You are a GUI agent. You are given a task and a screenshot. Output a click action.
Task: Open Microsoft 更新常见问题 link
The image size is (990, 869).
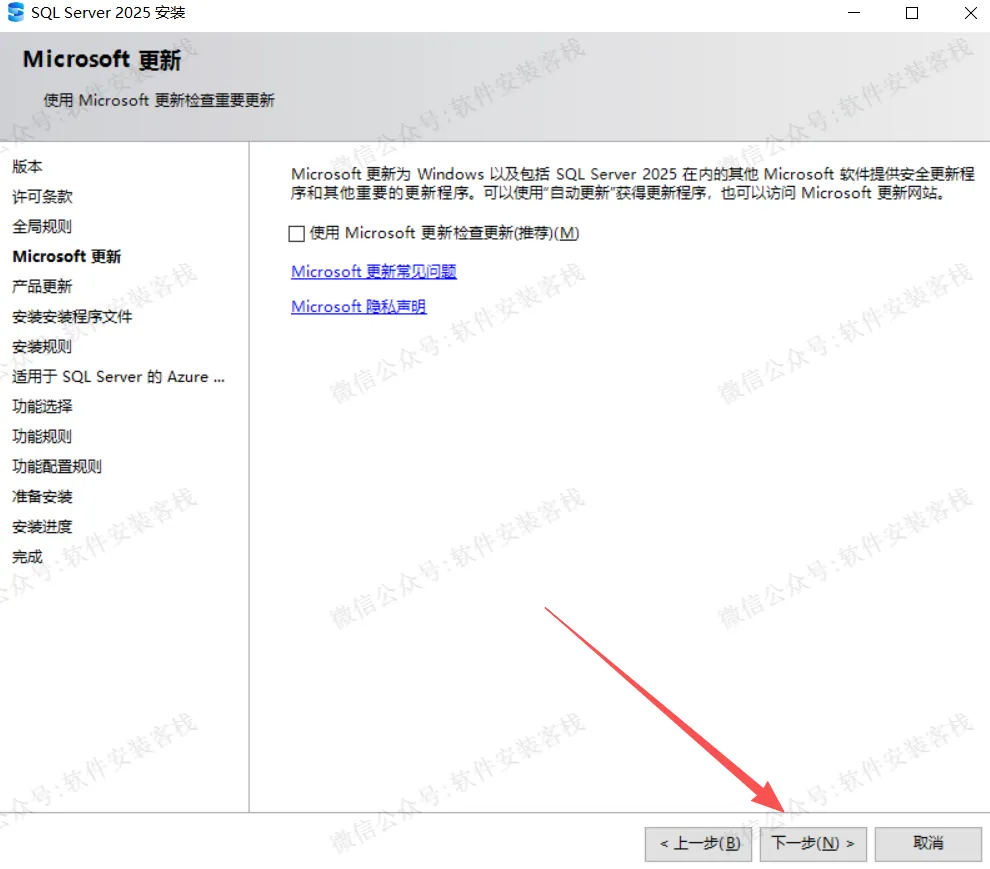tap(374, 272)
